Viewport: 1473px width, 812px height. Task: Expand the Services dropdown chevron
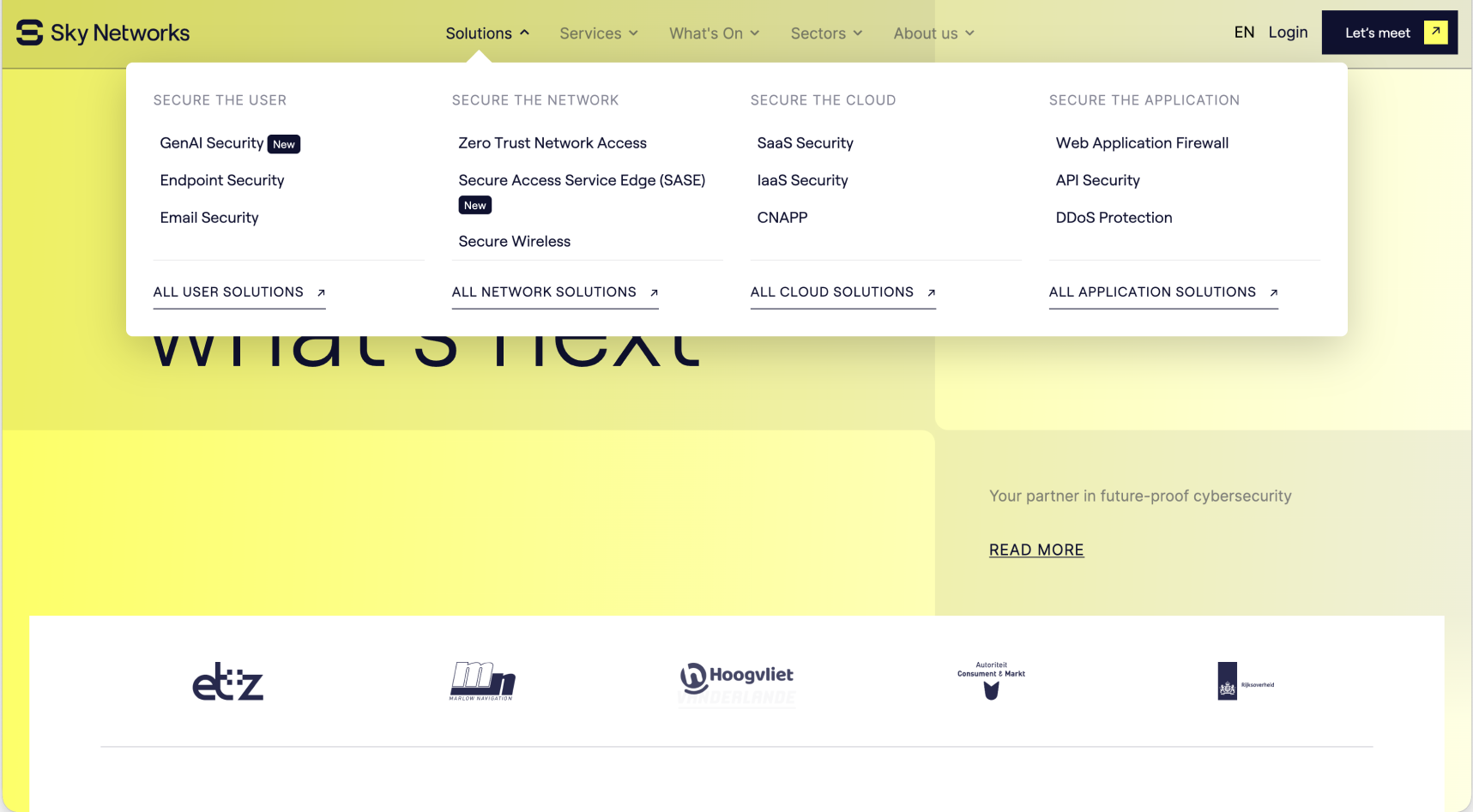[633, 33]
